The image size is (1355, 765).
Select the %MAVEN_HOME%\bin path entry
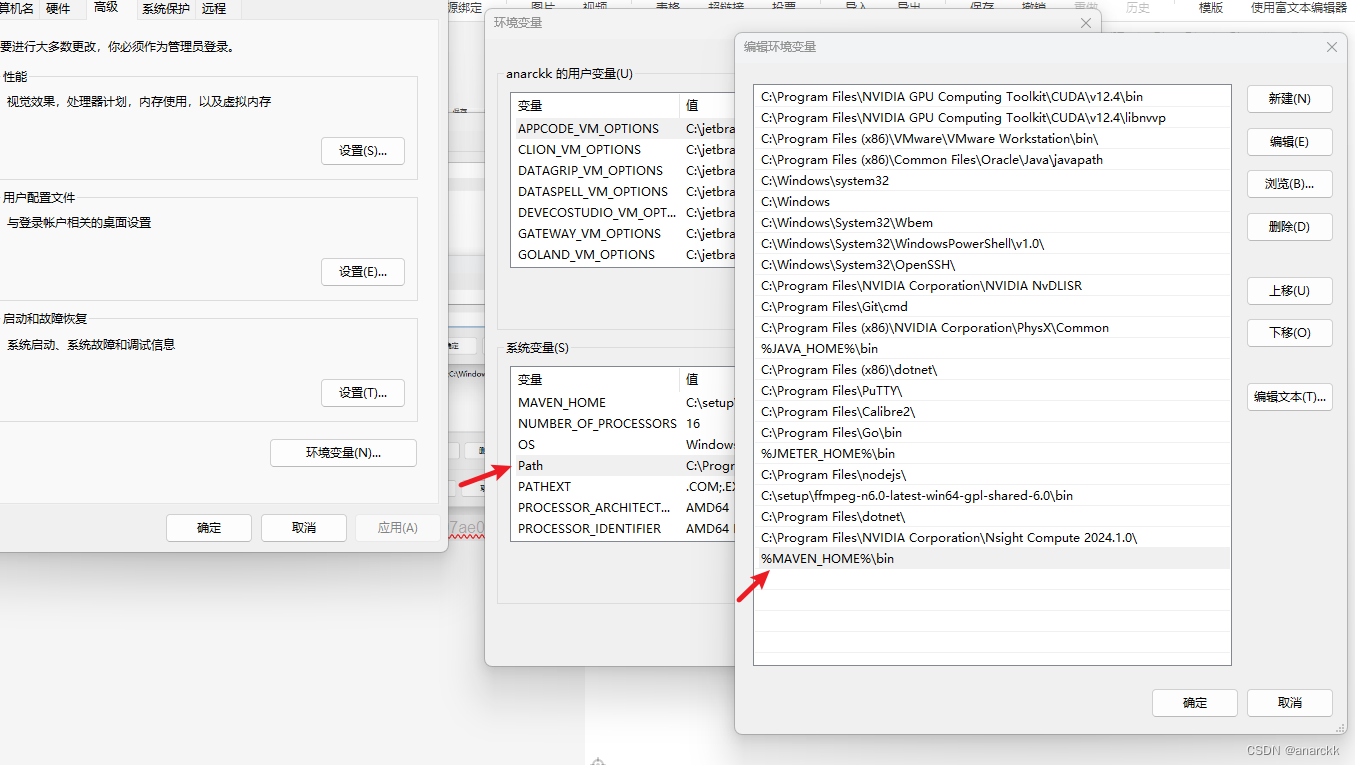coord(992,559)
